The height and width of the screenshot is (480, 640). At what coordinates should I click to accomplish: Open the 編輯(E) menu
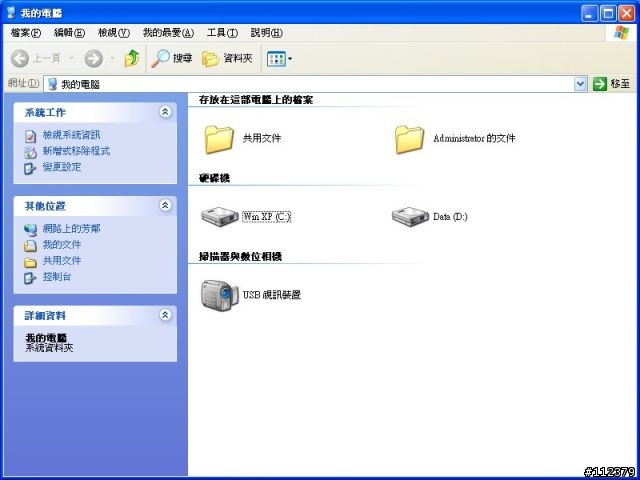tap(69, 33)
